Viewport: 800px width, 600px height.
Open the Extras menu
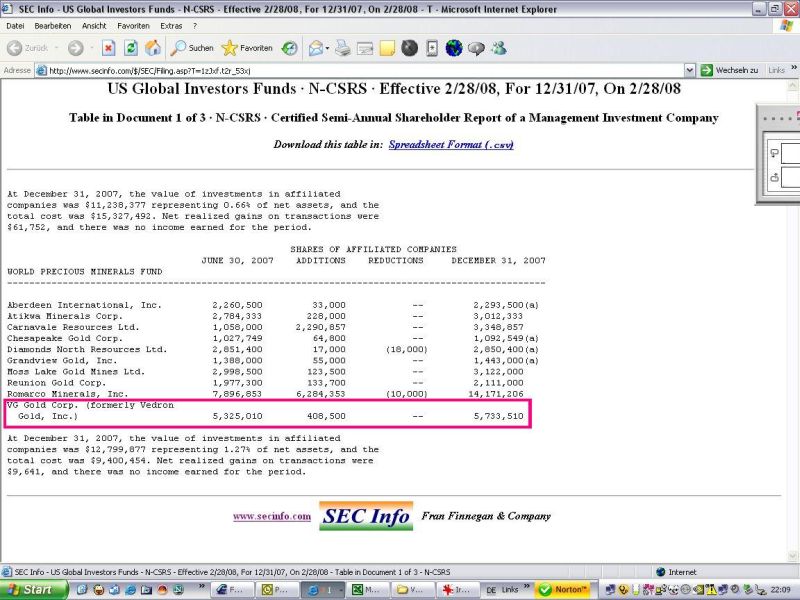[171, 26]
